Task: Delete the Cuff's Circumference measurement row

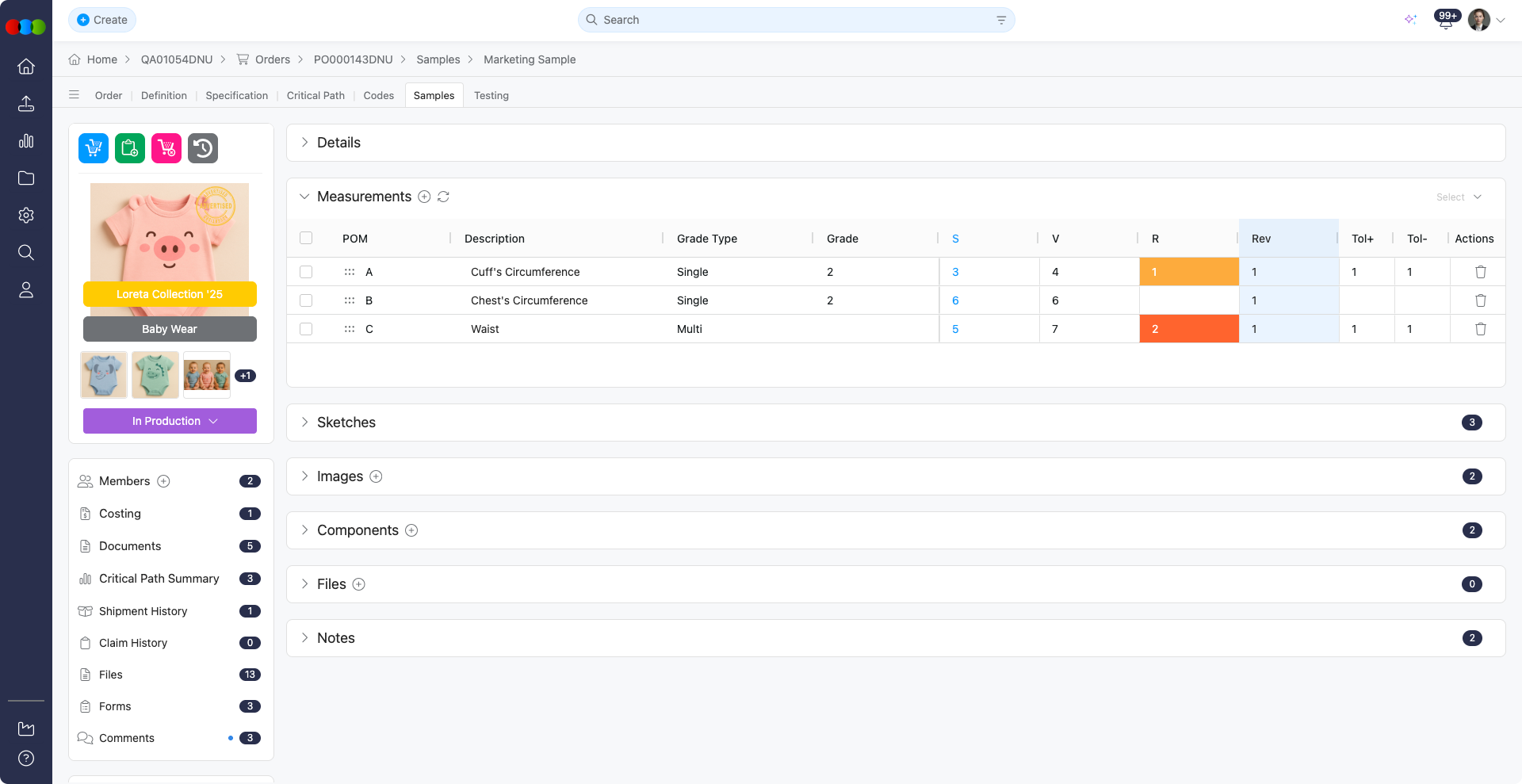Action: point(1480,272)
